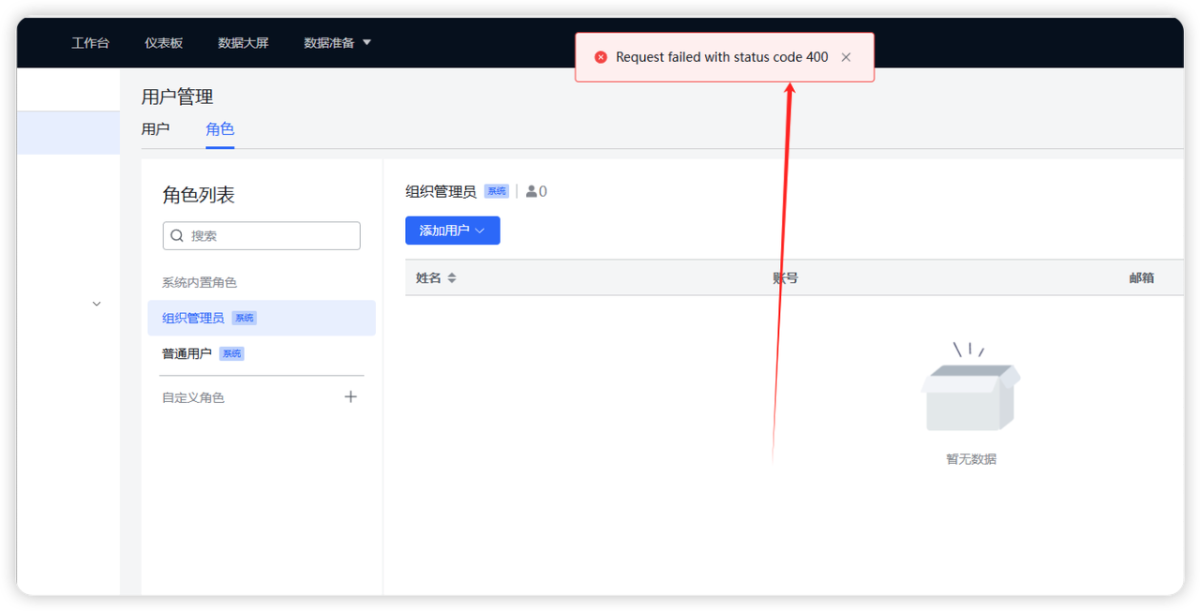Click the Request failed with status code 400 text

tap(722, 57)
